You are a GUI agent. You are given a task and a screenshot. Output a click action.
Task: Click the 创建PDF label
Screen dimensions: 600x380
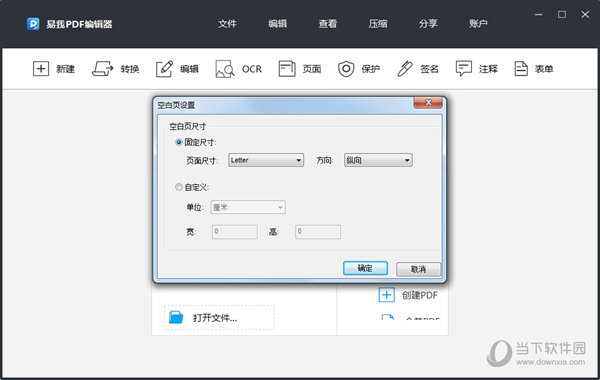[419, 295]
